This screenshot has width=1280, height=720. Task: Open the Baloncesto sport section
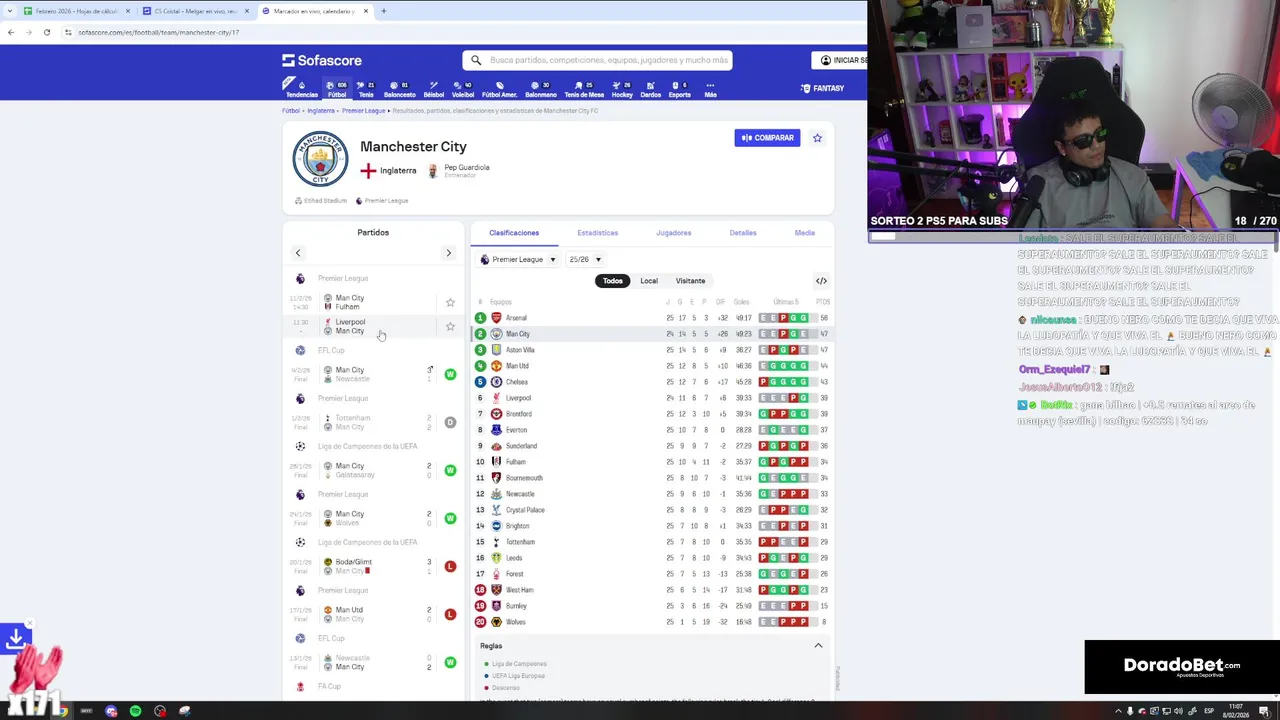[x=399, y=89]
